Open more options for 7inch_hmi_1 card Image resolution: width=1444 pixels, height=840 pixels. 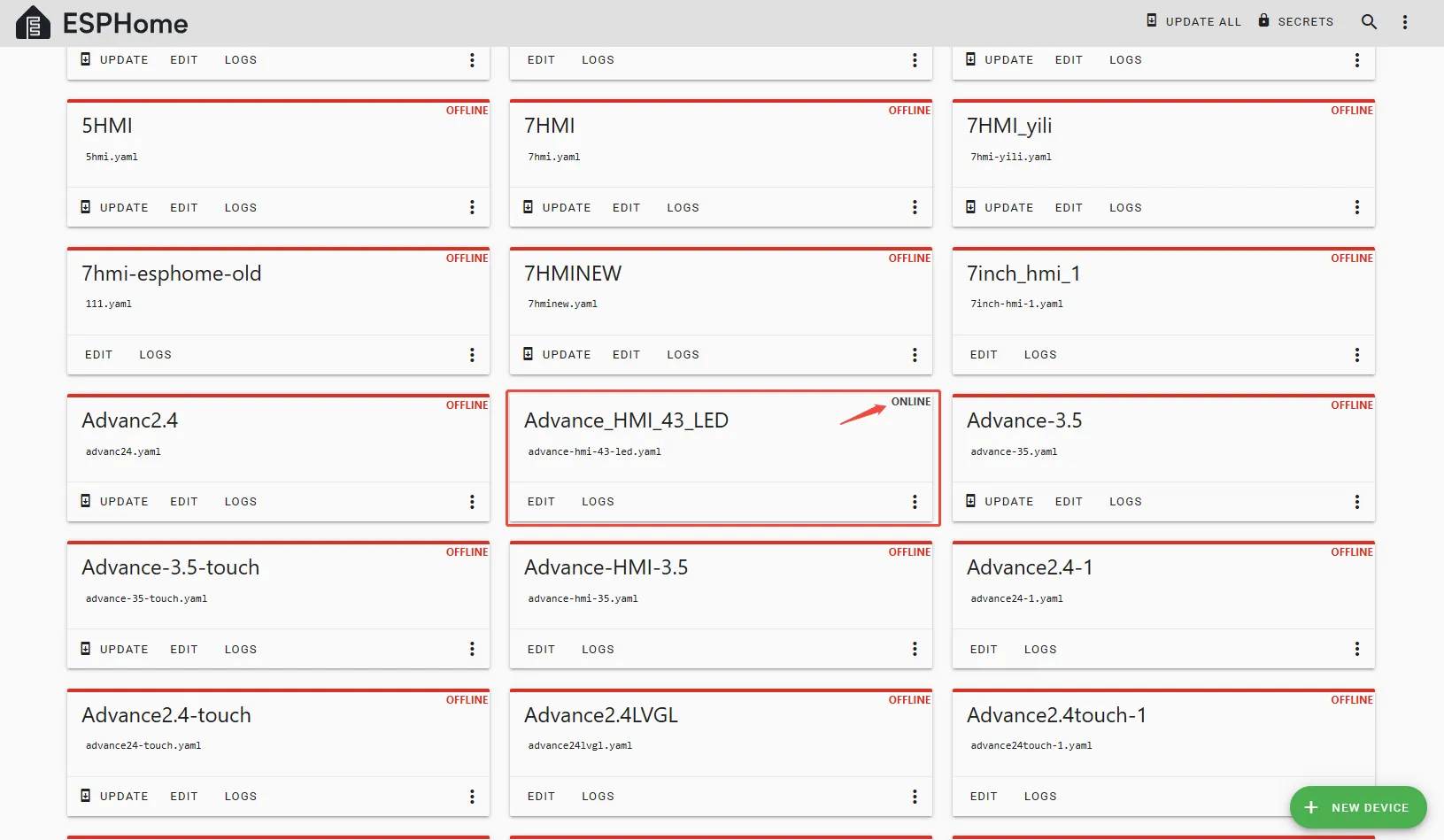pyautogui.click(x=1357, y=355)
